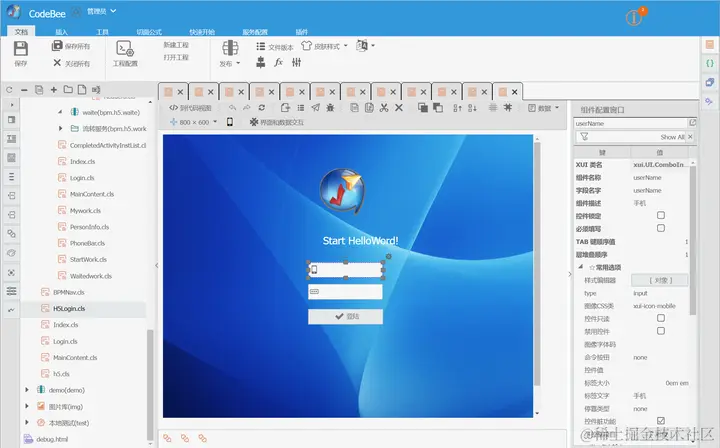The height and width of the screenshot is (448, 720).
Task: Select the 插件 ribbon tab
Action: click(301, 32)
